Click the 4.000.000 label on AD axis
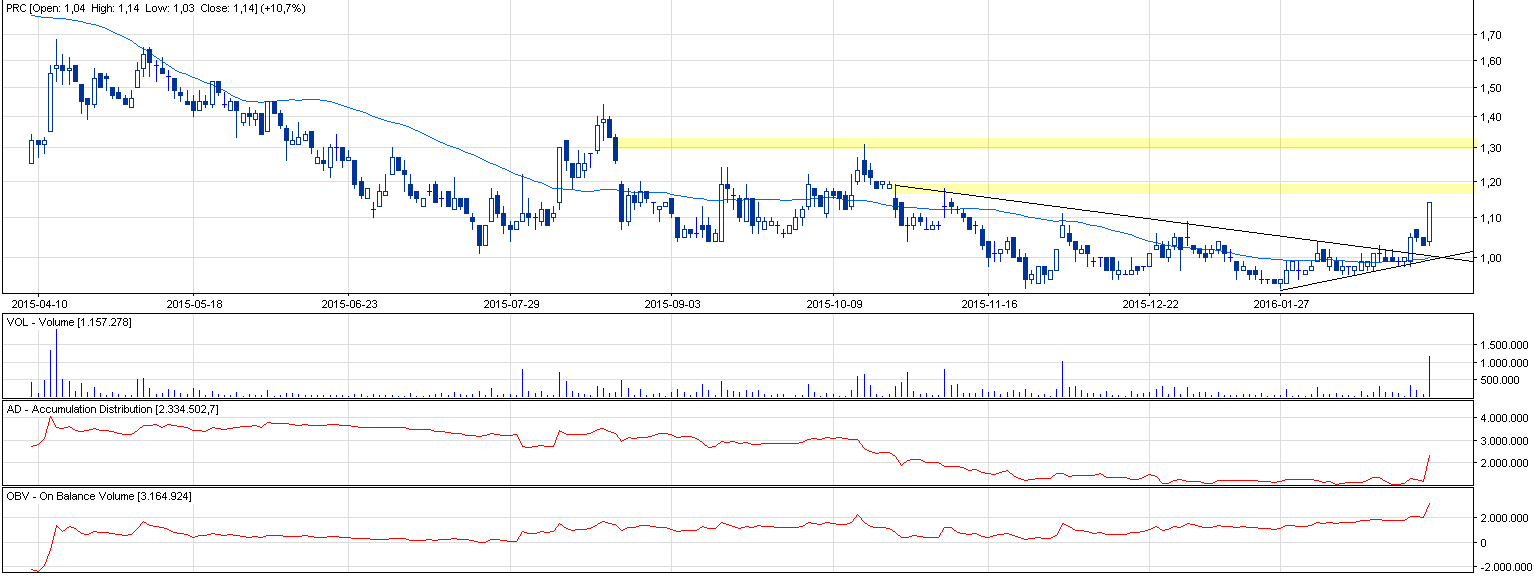Screen dimensions: 1534x578 [x=1503, y=418]
